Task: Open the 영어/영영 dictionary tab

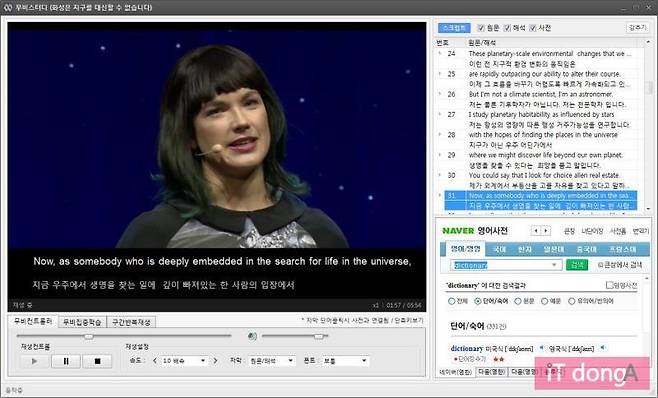Action: [x=465, y=249]
